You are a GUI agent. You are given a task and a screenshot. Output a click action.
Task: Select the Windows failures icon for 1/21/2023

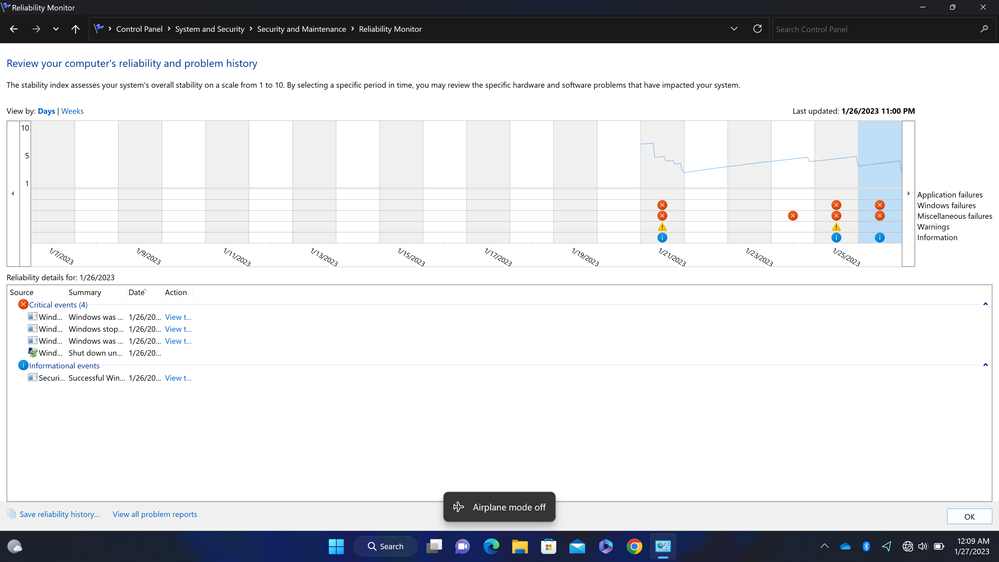(x=662, y=205)
